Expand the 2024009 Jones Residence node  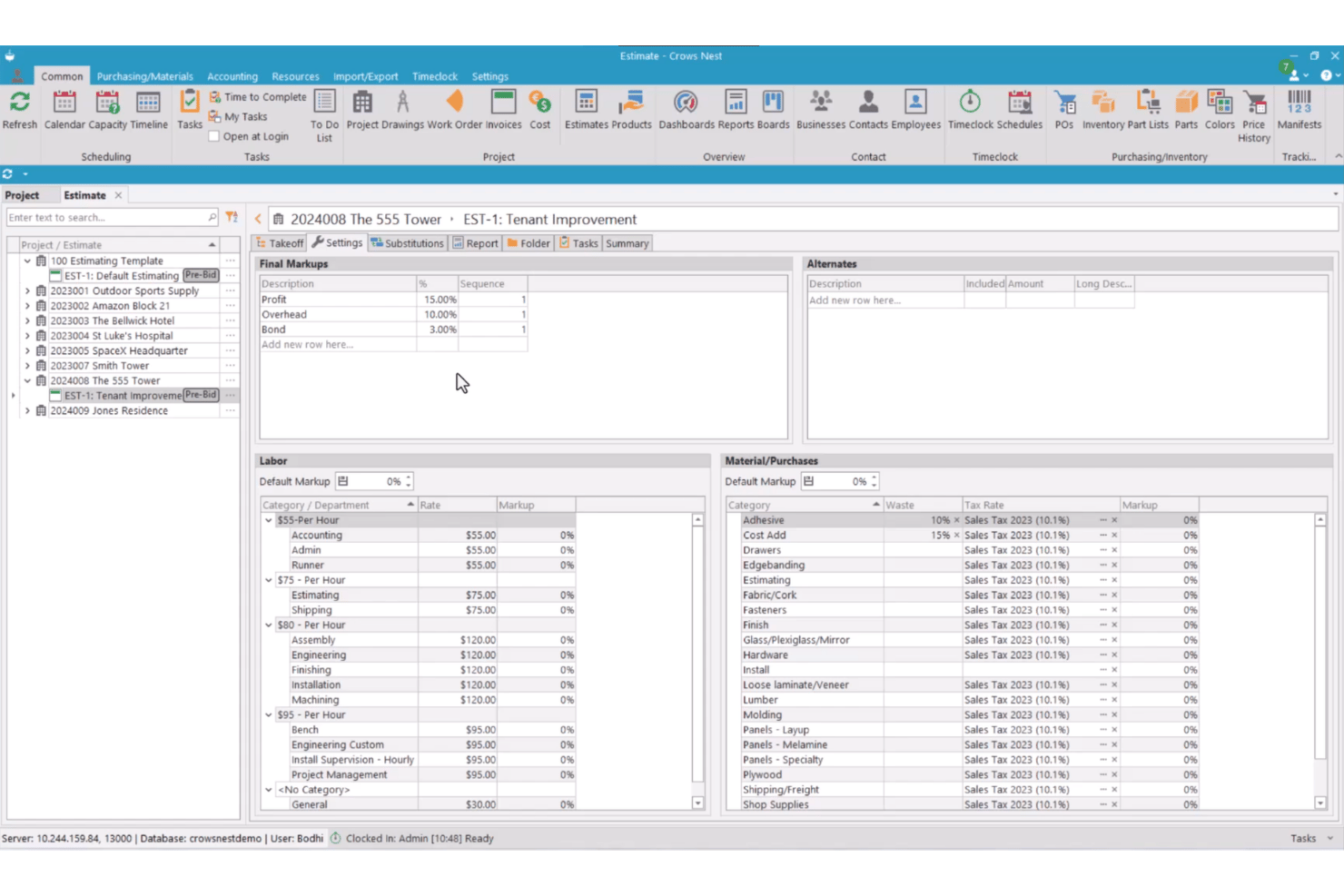coord(27,410)
